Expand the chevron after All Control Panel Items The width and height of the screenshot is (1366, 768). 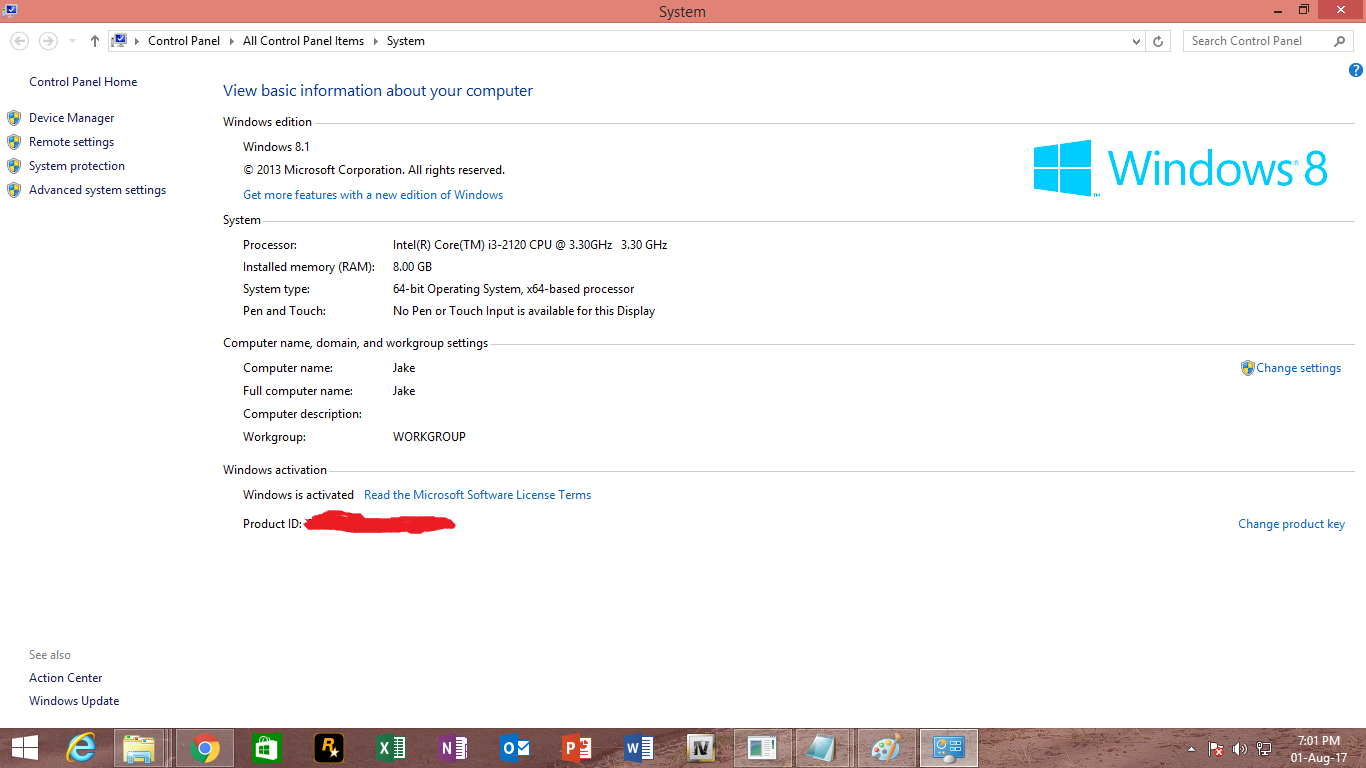pyautogui.click(x=376, y=41)
